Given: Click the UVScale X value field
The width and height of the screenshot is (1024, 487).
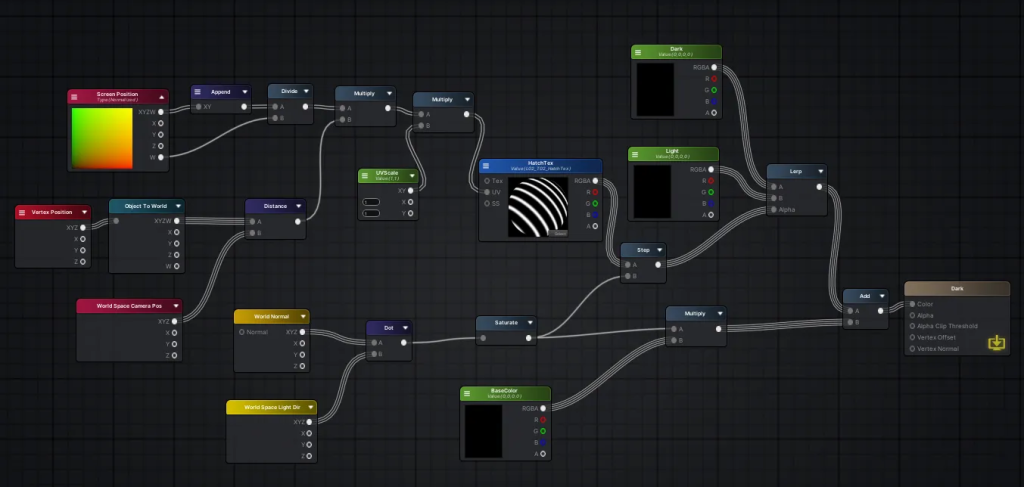Looking at the screenshot, I should click(372, 202).
